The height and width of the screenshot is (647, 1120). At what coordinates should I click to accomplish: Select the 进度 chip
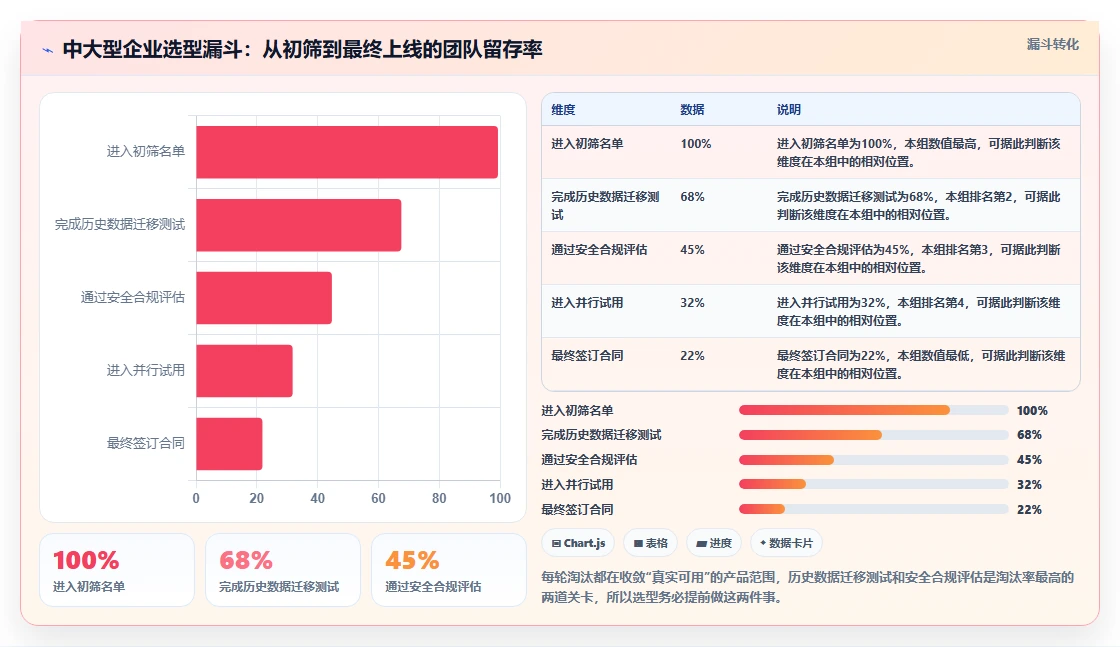coord(714,543)
